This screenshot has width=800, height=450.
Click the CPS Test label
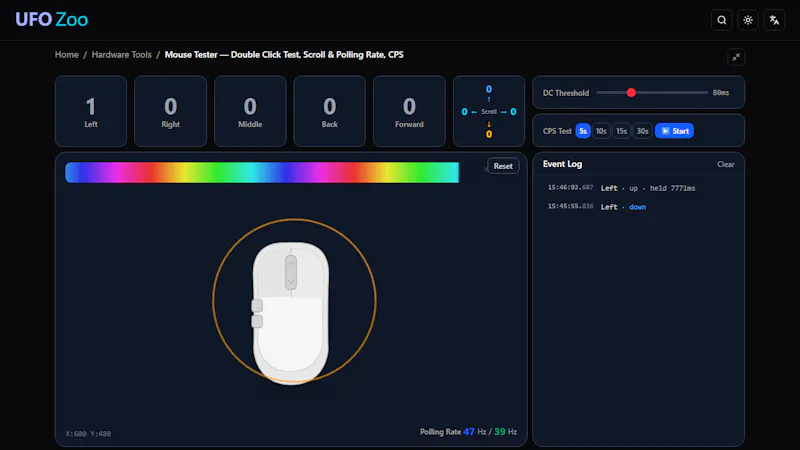coord(557,131)
